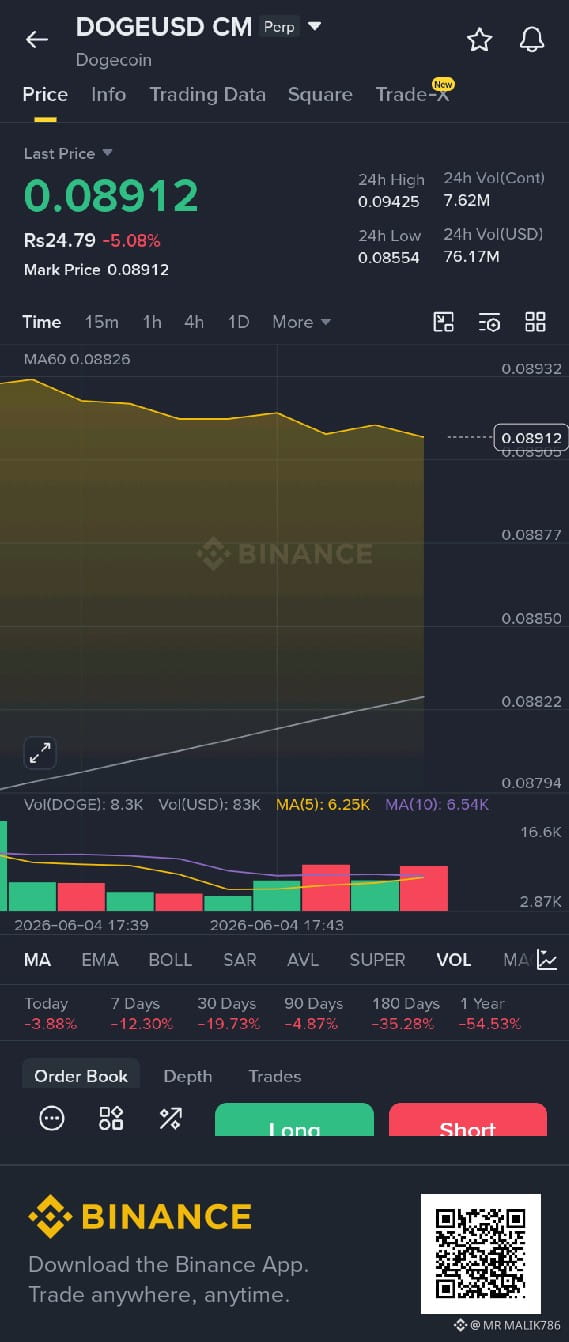This screenshot has width=569, height=1342.
Task: Click the MA(5): 6.25K volume label
Action: [x=323, y=804]
